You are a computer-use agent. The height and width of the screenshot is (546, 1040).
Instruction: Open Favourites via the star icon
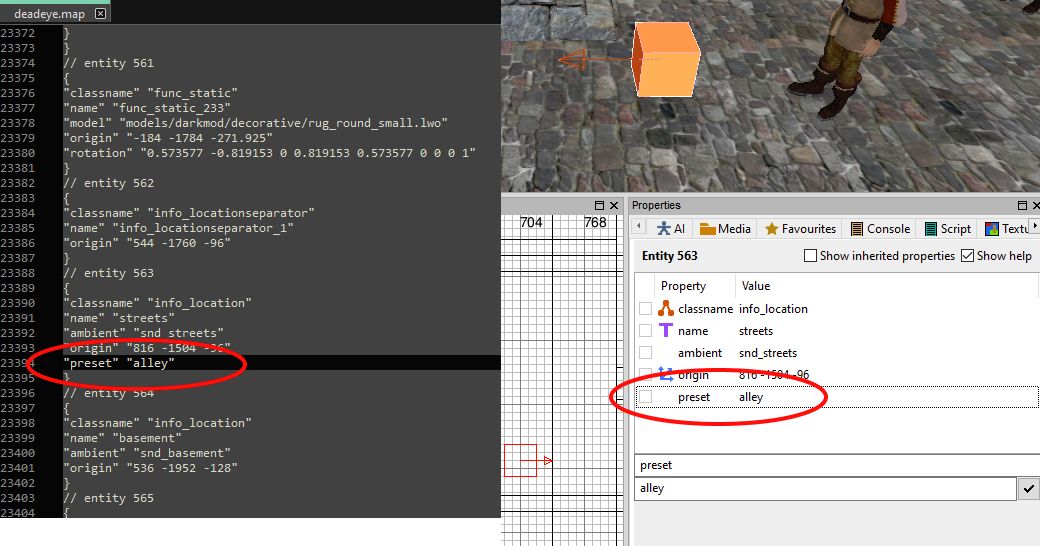(771, 229)
